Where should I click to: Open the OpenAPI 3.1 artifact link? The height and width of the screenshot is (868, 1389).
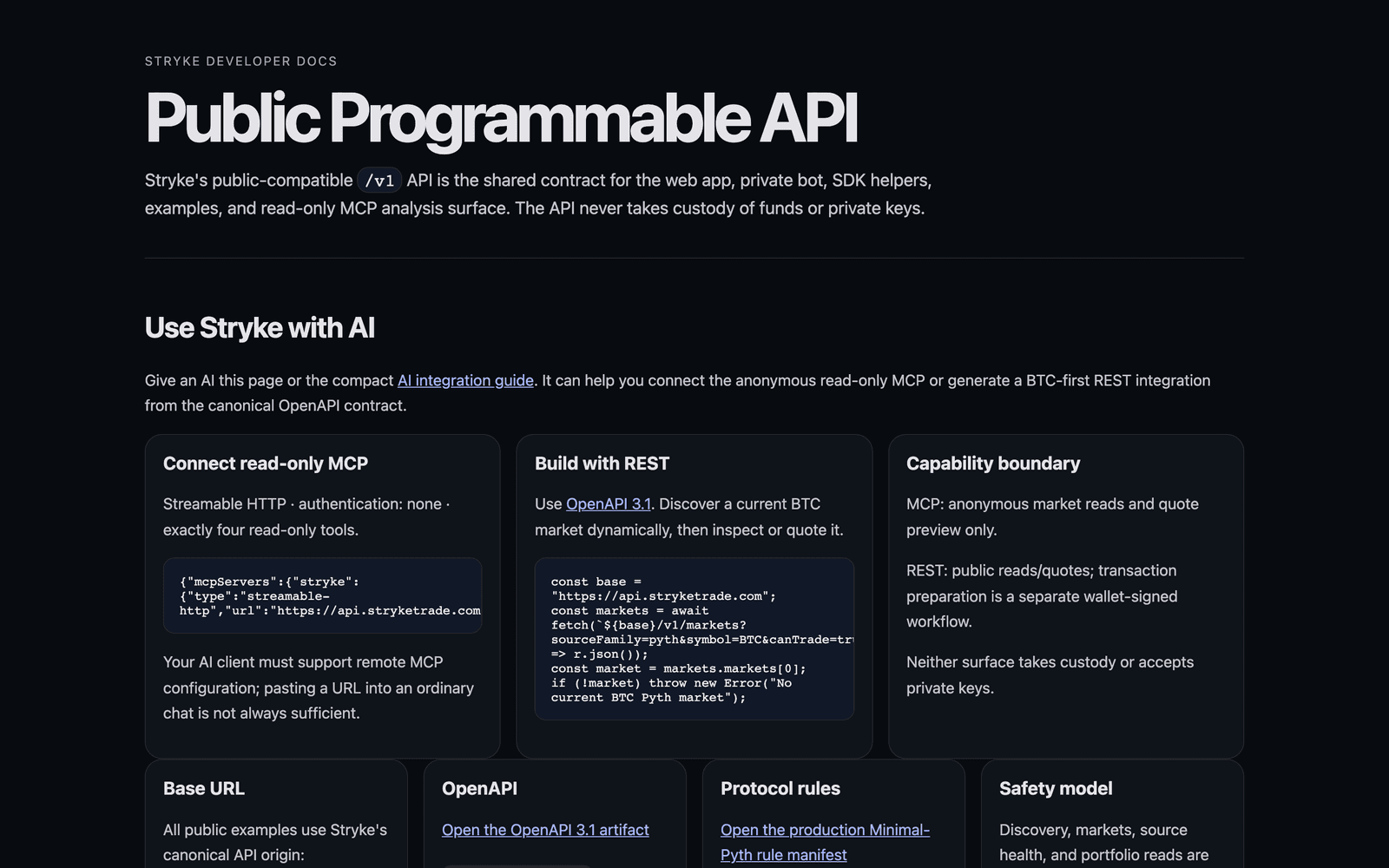545,830
